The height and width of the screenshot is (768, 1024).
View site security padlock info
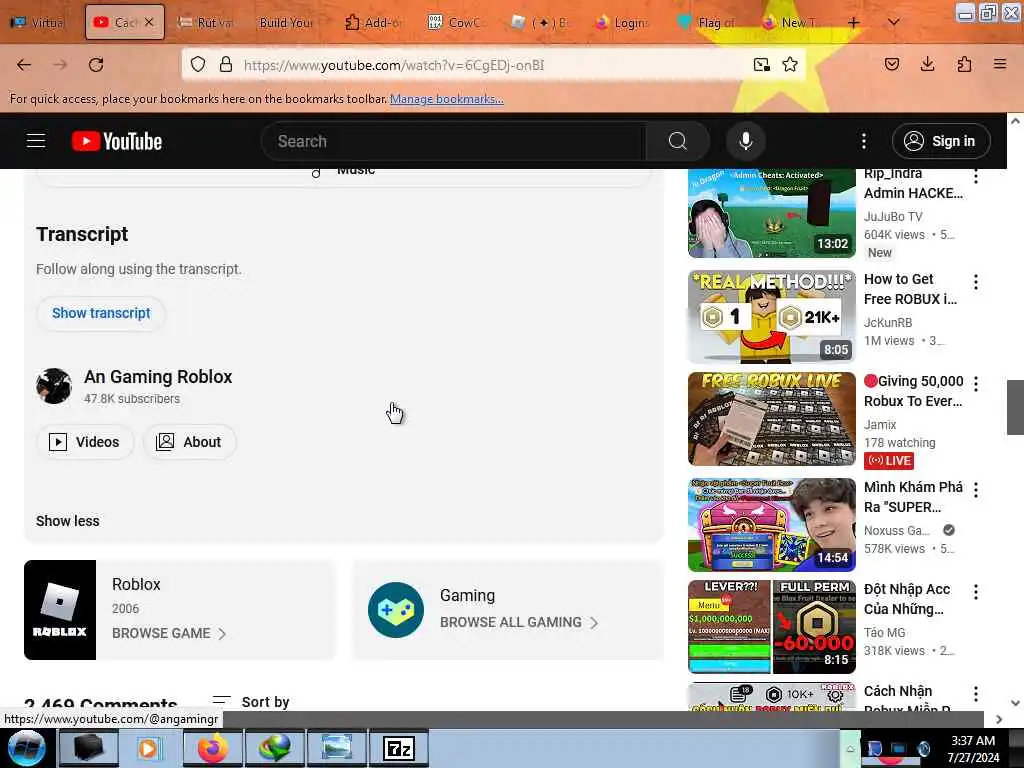point(226,65)
